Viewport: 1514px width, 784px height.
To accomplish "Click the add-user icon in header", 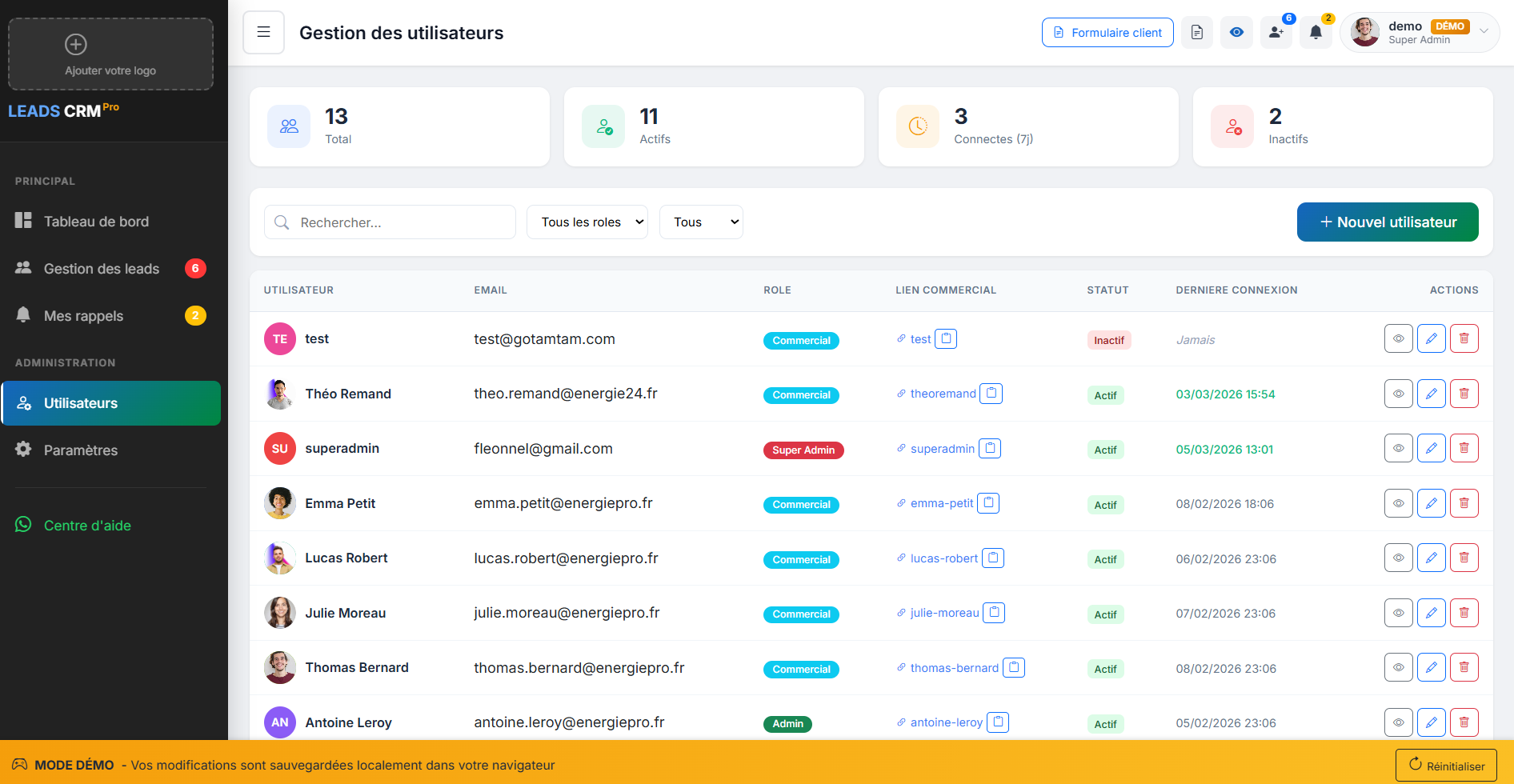I will pyautogui.click(x=1276, y=33).
